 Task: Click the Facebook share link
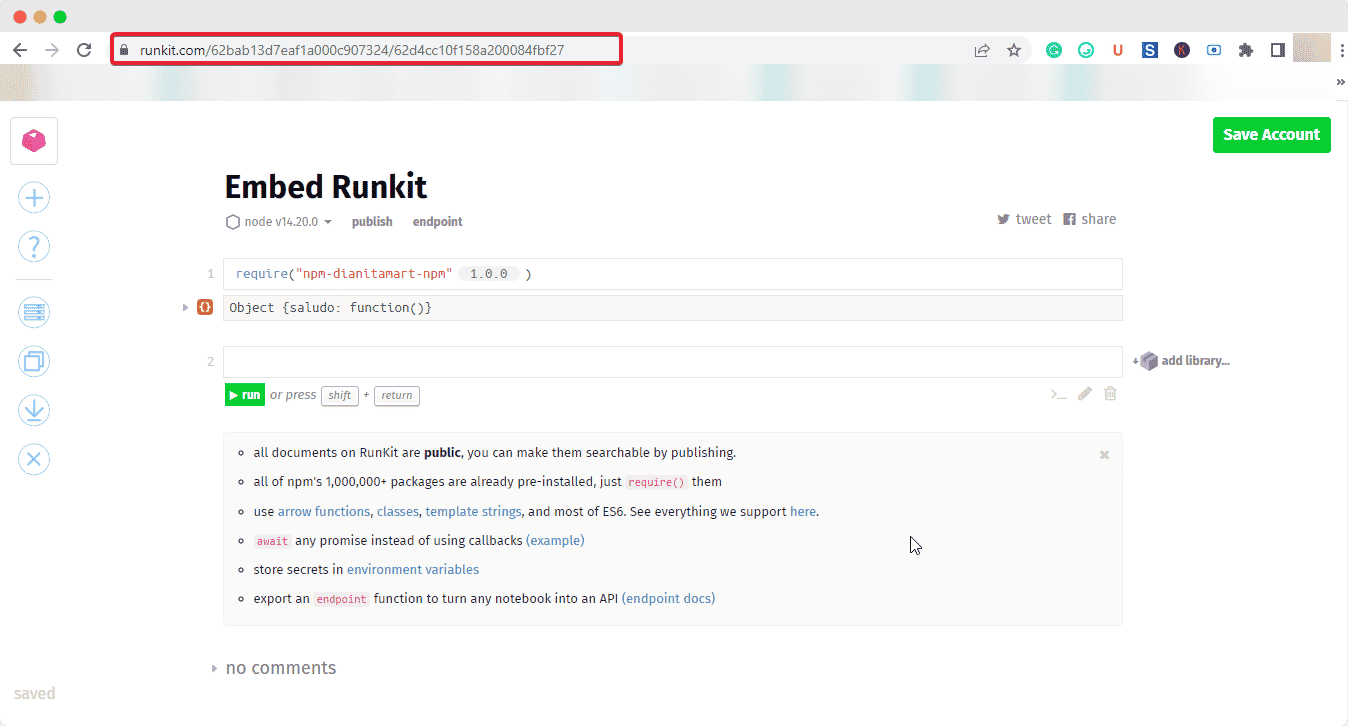click(1089, 219)
